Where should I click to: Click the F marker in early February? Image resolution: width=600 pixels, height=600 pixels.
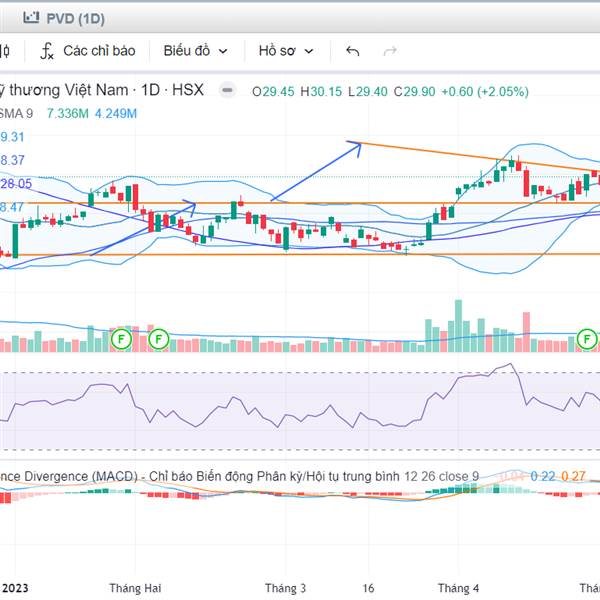[158, 339]
